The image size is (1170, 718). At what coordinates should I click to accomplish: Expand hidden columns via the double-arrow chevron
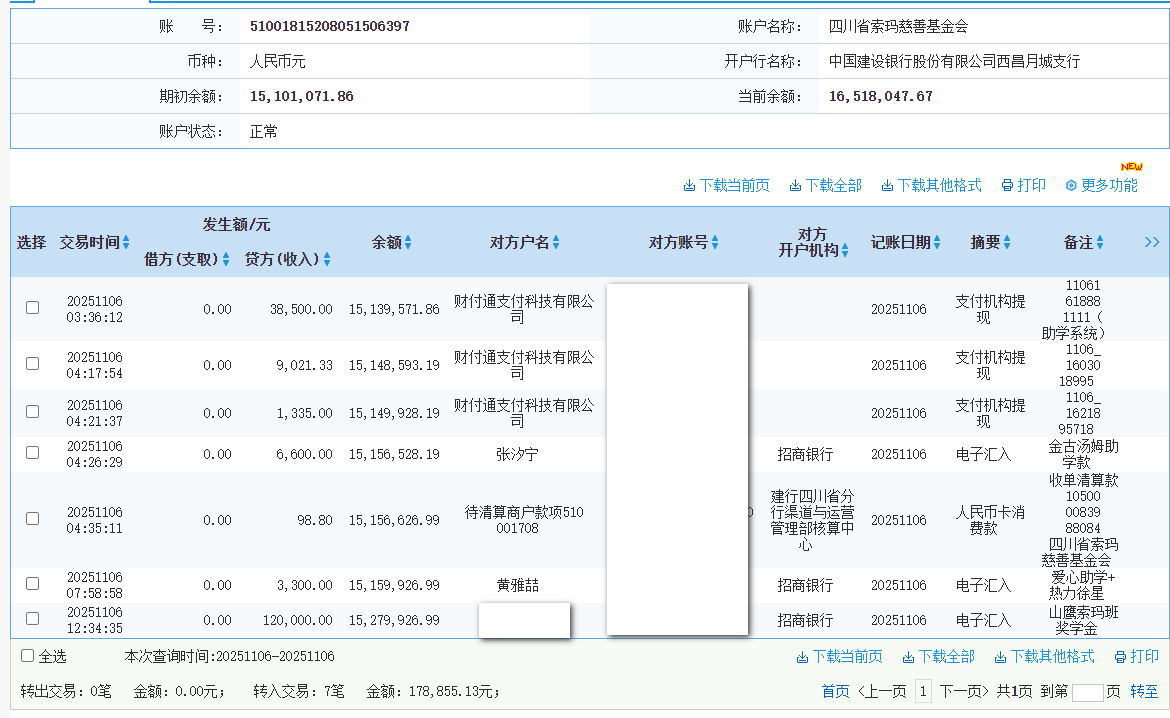pyautogui.click(x=1151, y=242)
